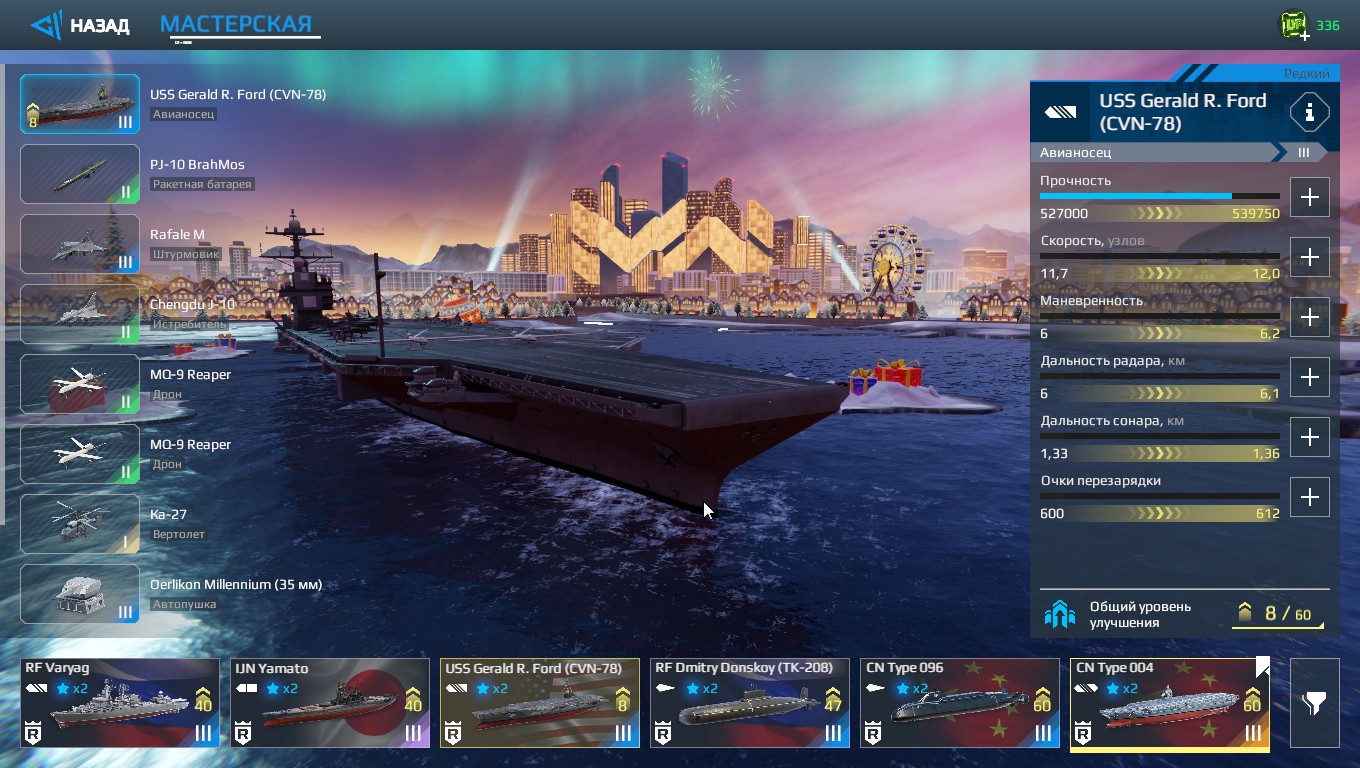Upgrade Дальность сонара with its plus button

click(x=1309, y=437)
